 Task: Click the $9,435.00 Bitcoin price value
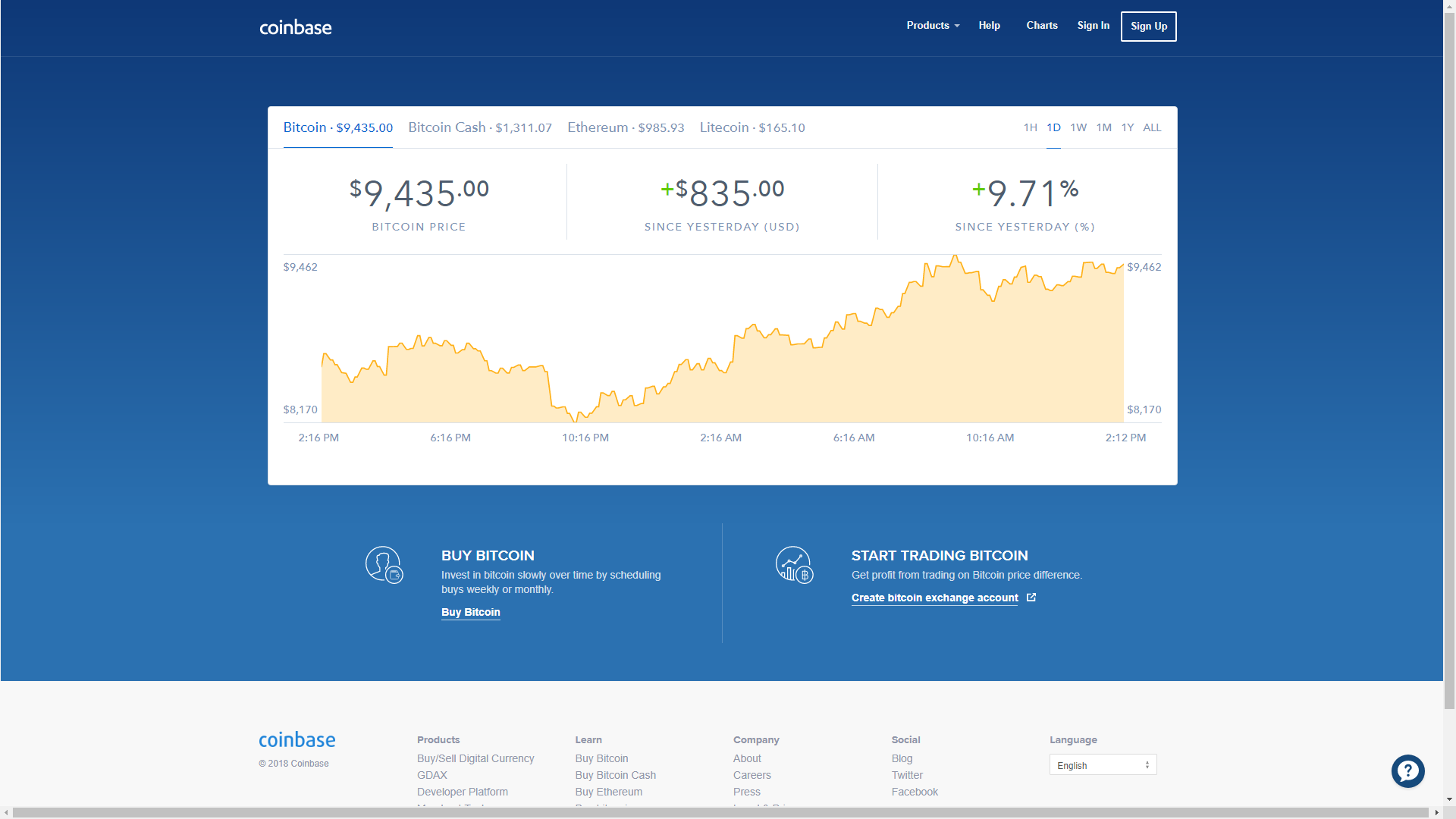tap(419, 193)
